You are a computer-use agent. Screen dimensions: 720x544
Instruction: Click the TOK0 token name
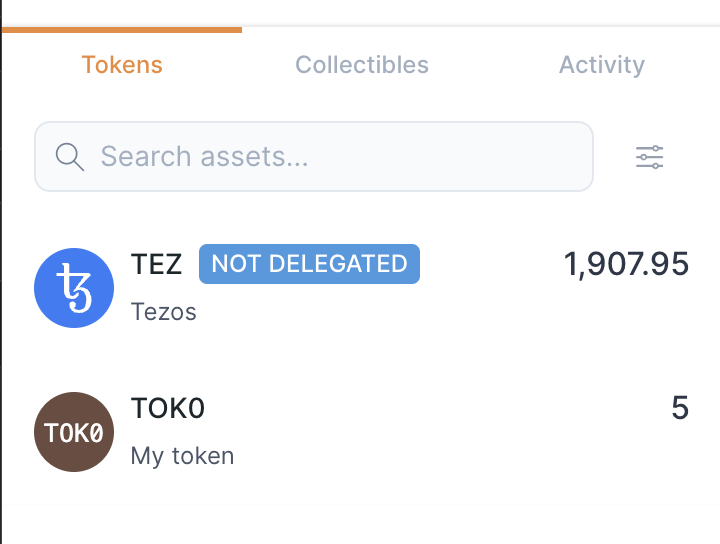point(168,408)
